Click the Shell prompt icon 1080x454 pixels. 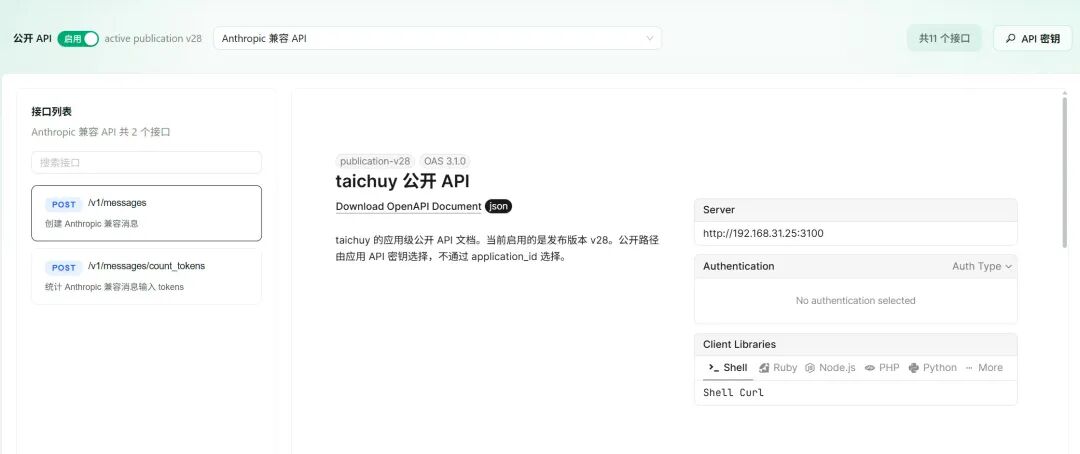[714, 368]
